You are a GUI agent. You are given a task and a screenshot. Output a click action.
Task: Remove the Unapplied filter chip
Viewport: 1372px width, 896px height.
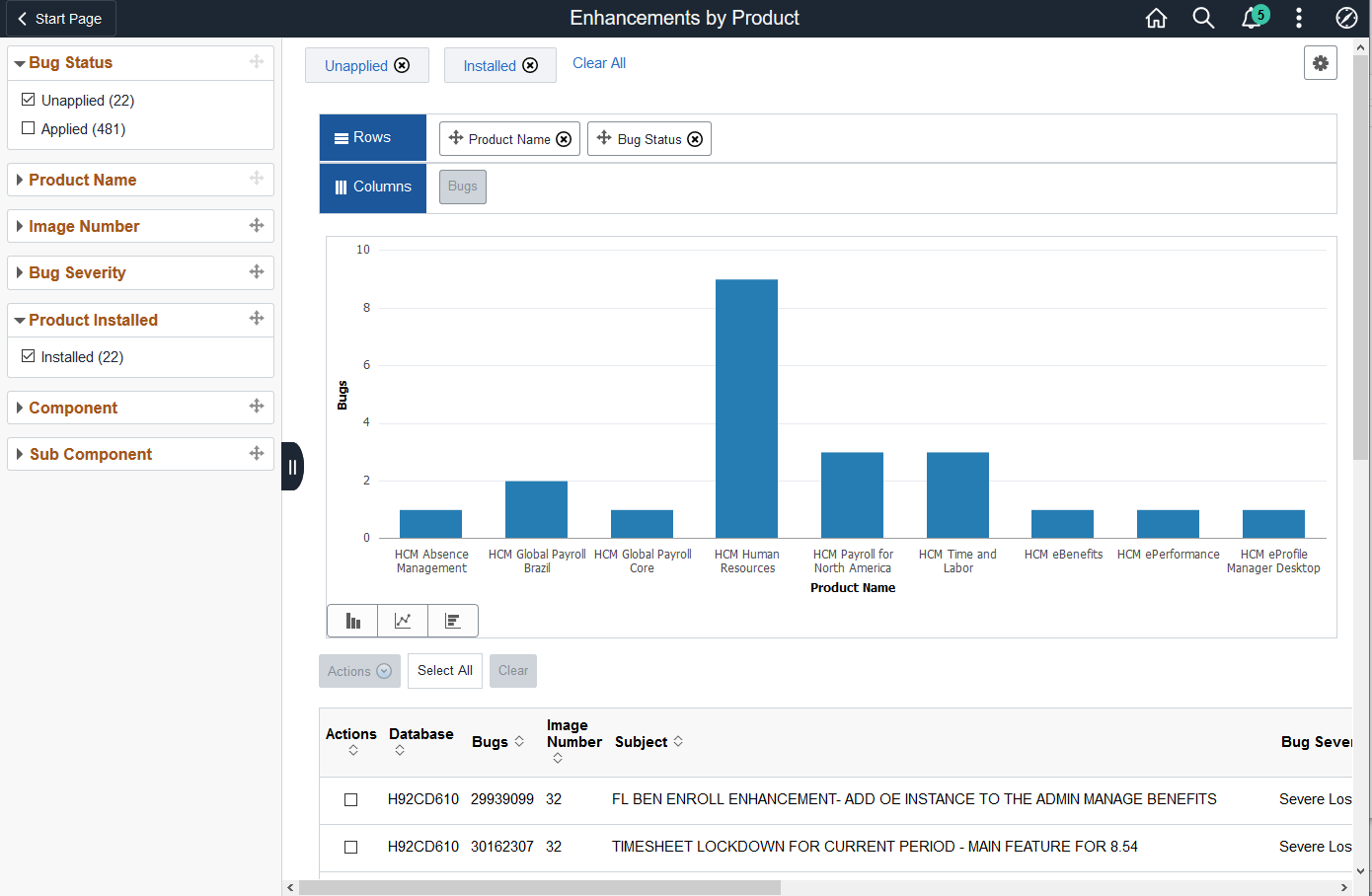(402, 65)
